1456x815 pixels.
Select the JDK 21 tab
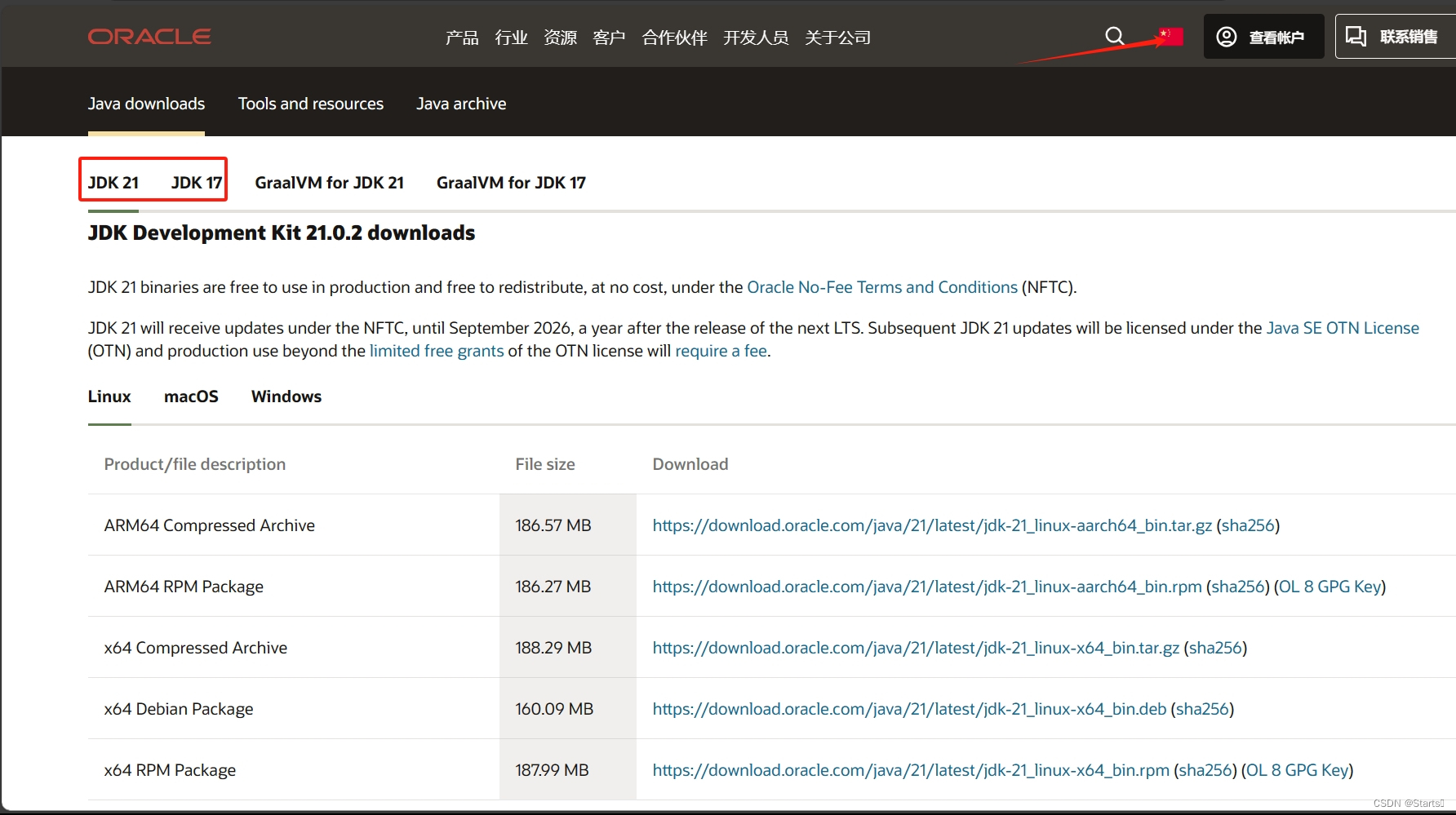pos(113,183)
